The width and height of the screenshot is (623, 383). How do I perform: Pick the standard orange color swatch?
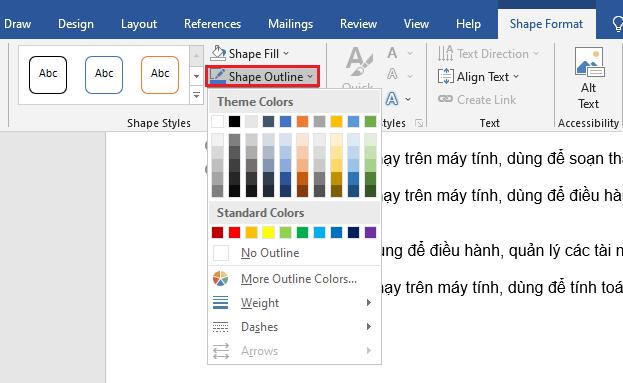point(252,232)
